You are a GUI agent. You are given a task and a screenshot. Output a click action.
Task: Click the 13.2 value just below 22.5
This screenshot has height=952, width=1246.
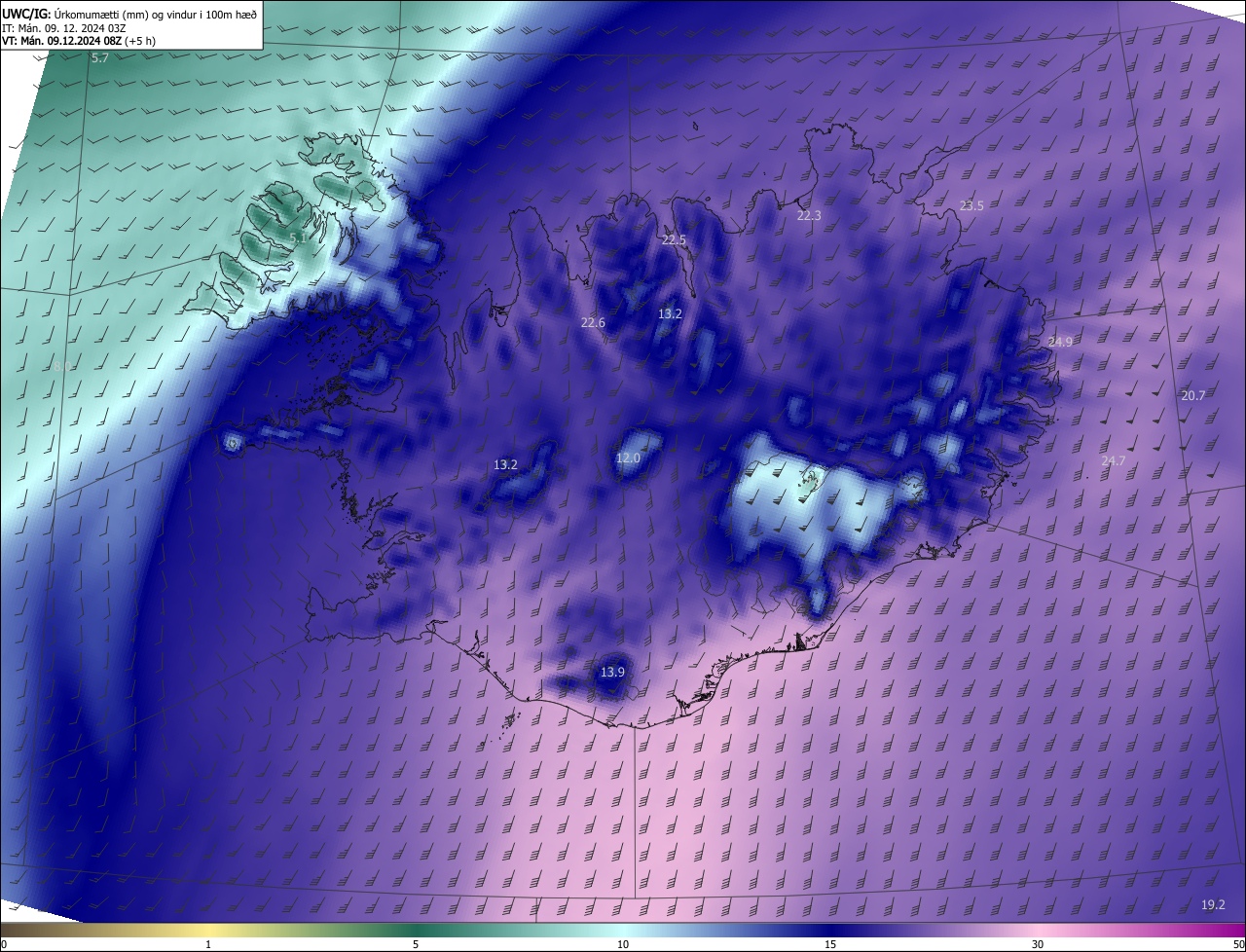click(670, 314)
